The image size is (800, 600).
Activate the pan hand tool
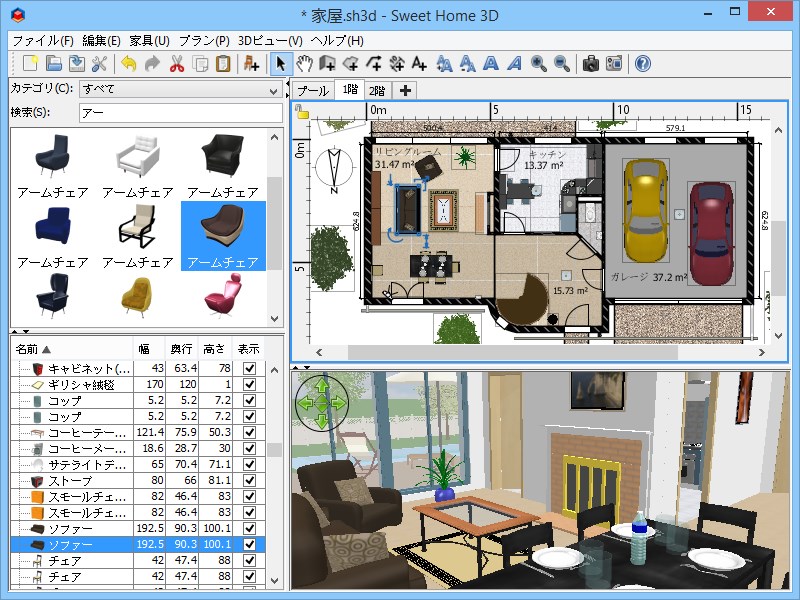click(305, 64)
